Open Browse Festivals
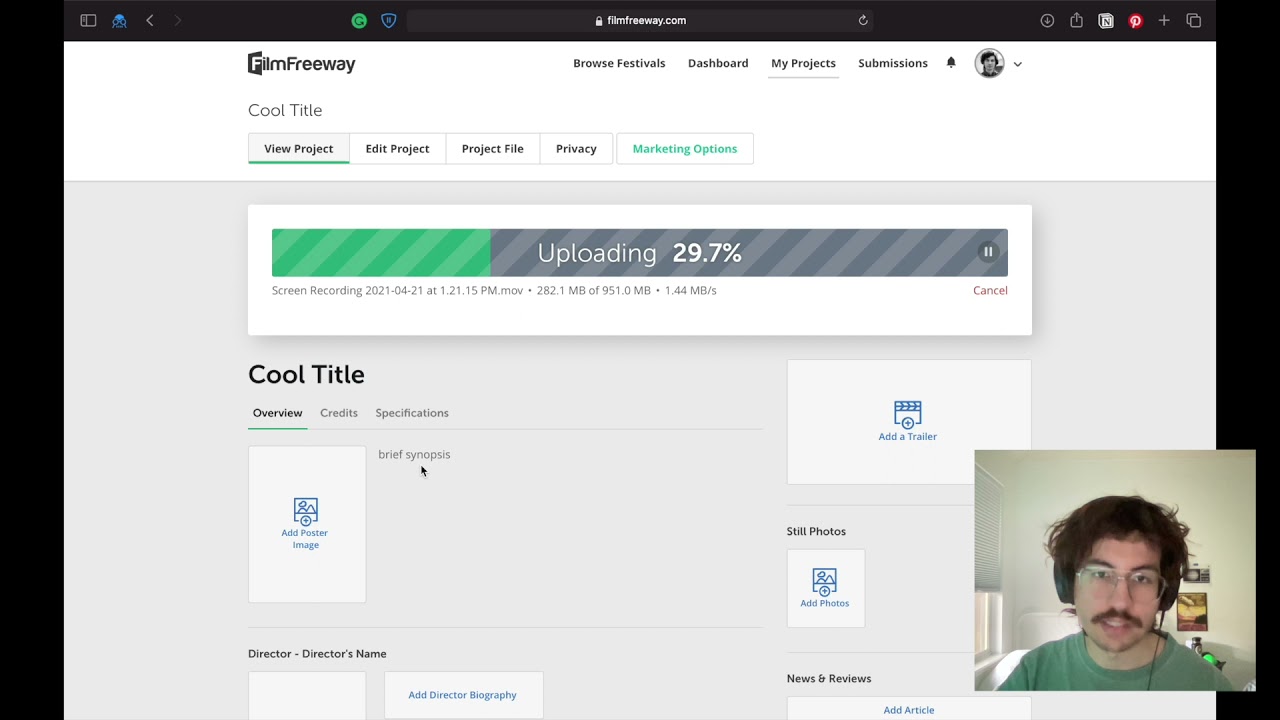The width and height of the screenshot is (1280, 720). (x=619, y=63)
